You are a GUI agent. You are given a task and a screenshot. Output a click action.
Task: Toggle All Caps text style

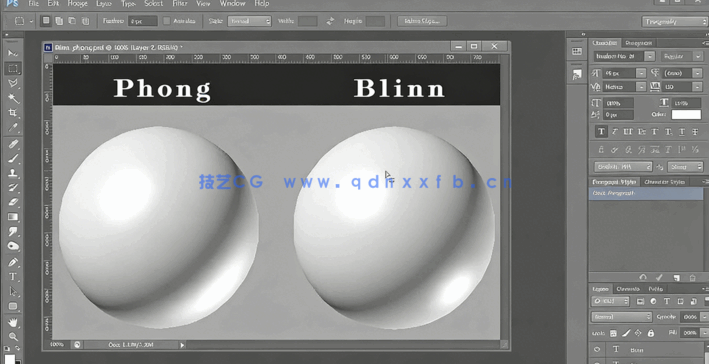[x=628, y=132]
